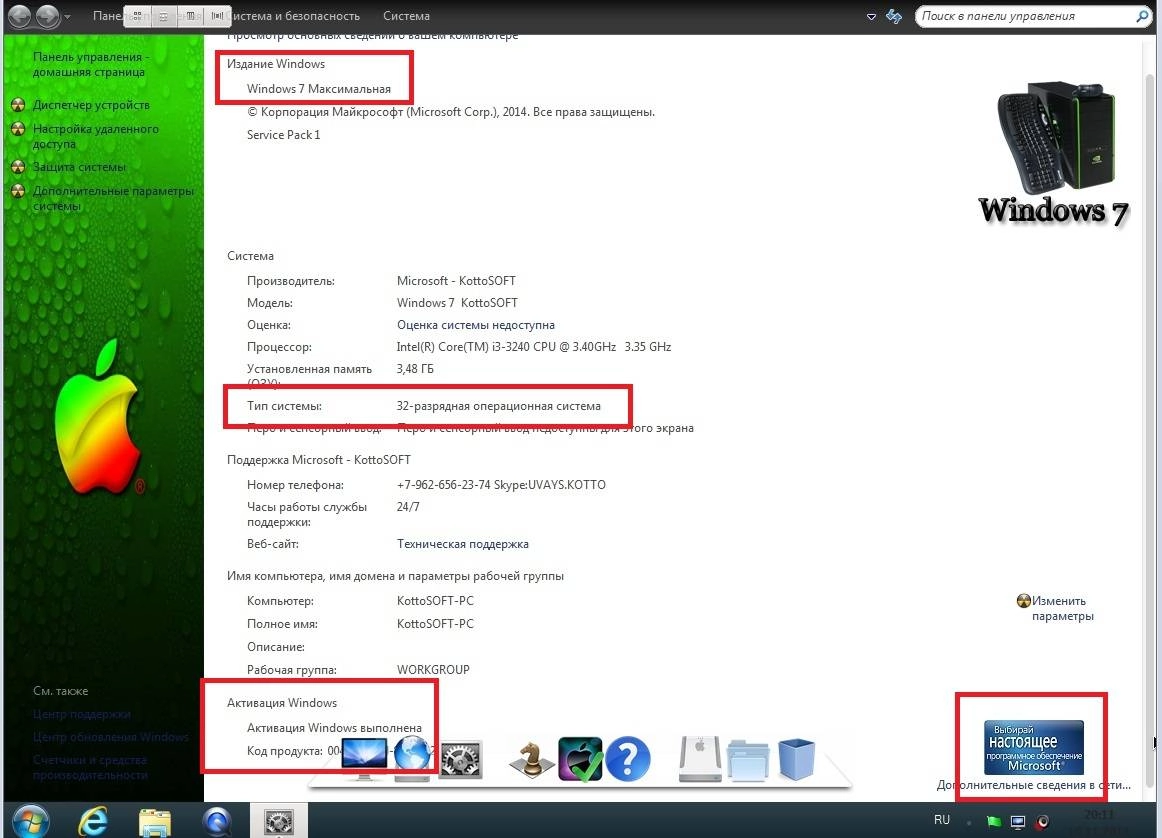Select '+7-962-656-23-74 Skype:UVAYS.KOTTO' phone text
Screen dimensions: 1162x838
coord(501,485)
